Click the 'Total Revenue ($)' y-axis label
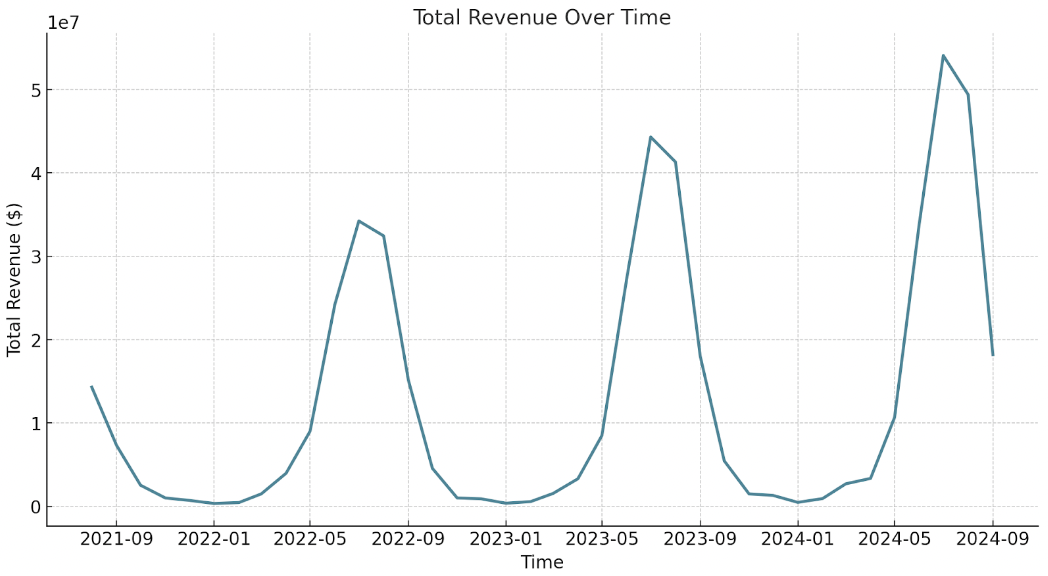The image size is (1048, 576). pyautogui.click(x=15, y=279)
